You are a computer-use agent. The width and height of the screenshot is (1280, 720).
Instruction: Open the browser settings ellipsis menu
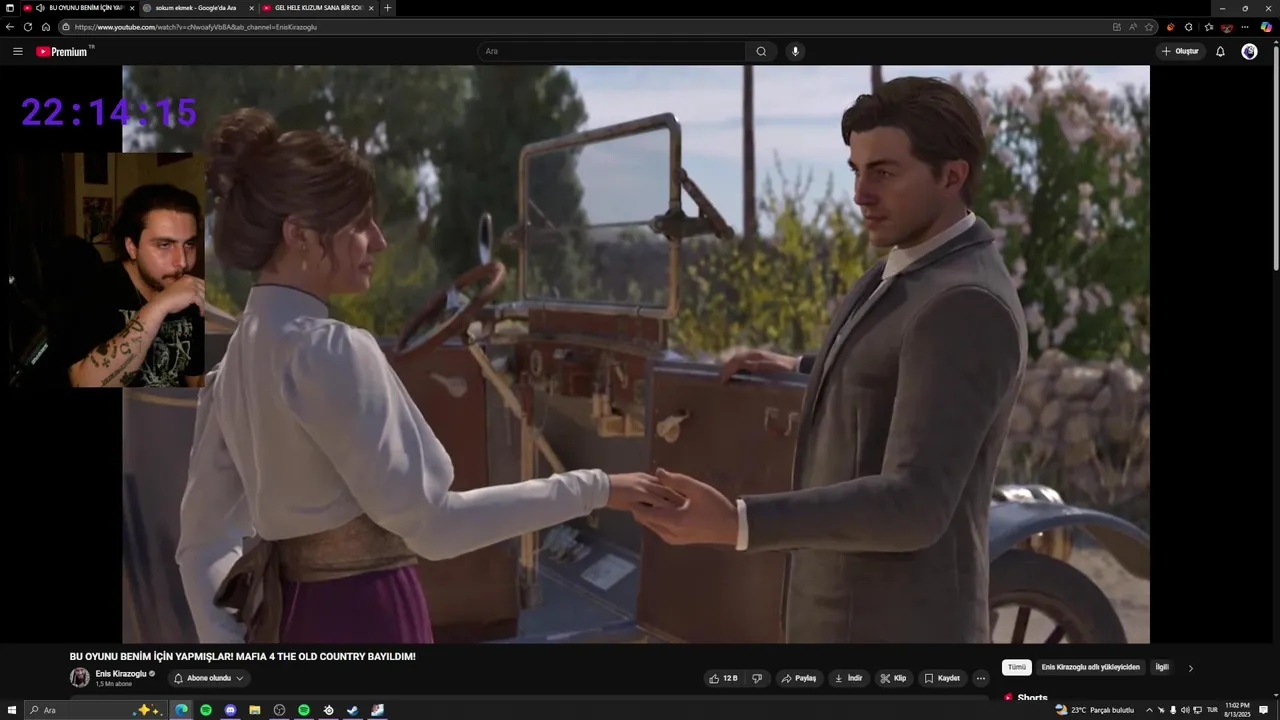click(1245, 27)
